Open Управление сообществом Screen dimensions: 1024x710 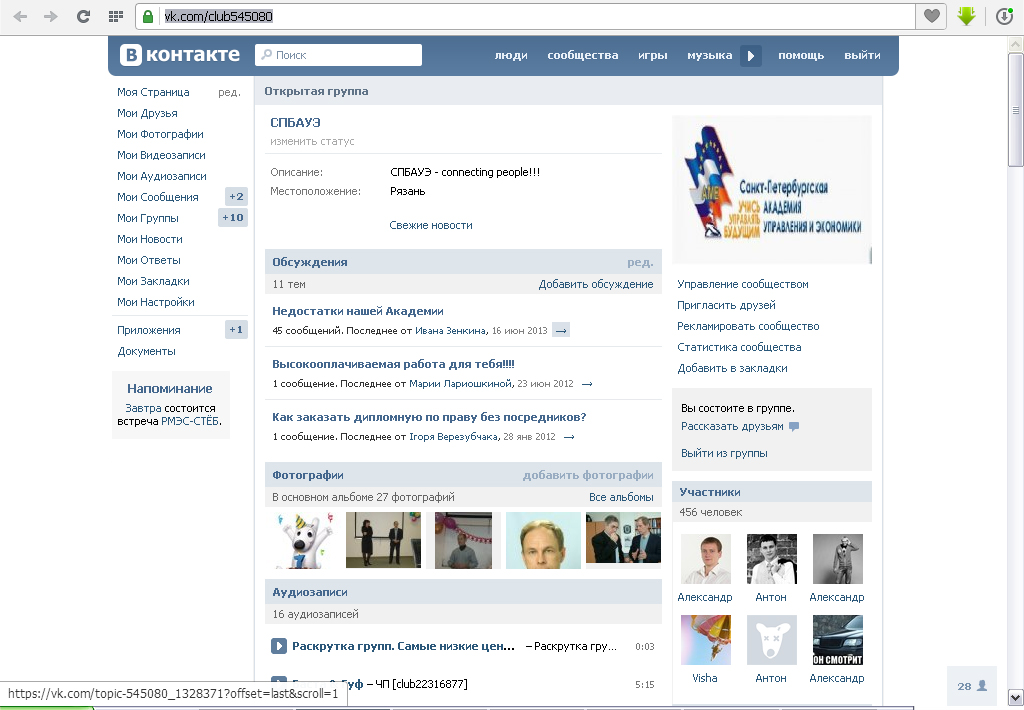(743, 284)
